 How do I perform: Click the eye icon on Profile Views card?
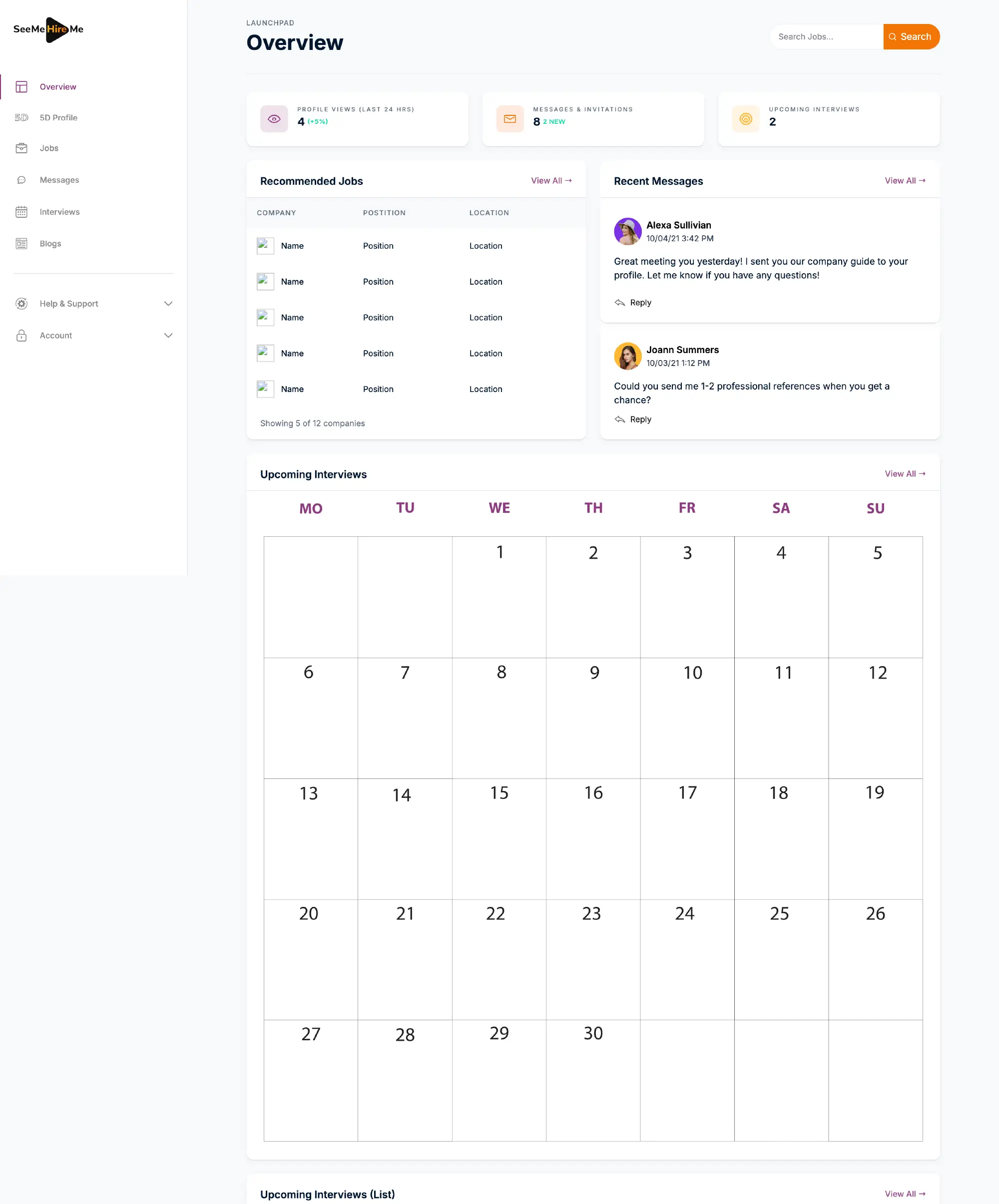pos(274,119)
